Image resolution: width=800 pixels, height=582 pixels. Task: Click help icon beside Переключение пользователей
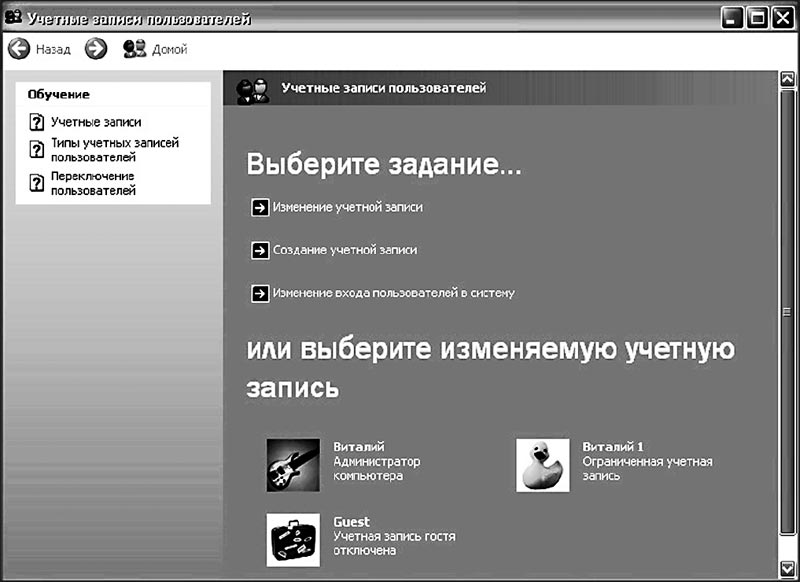[37, 183]
